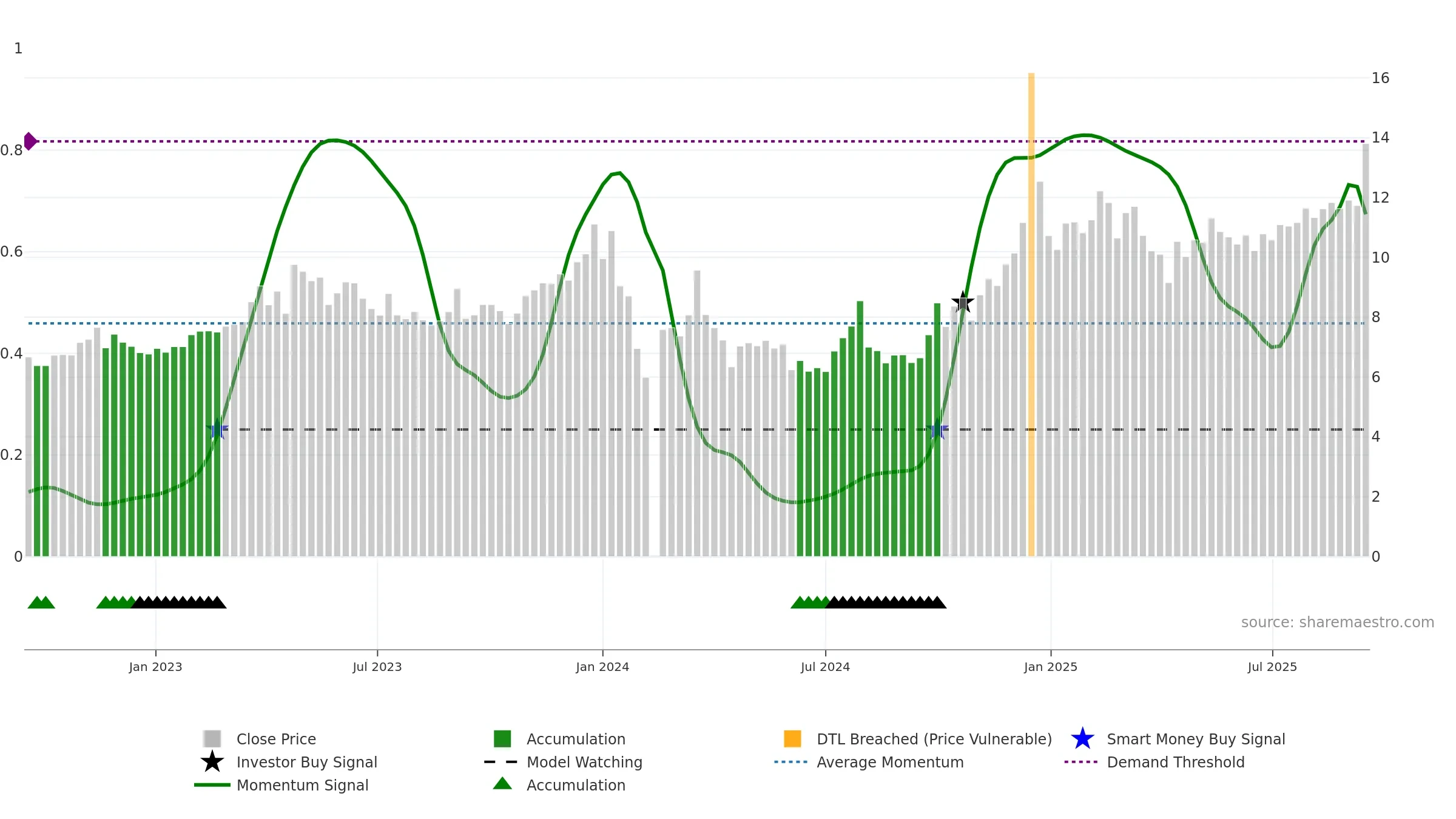Toggle Smart Money Buy Signal legend star
This screenshot has height=819, width=1456.
pyautogui.click(x=1082, y=738)
